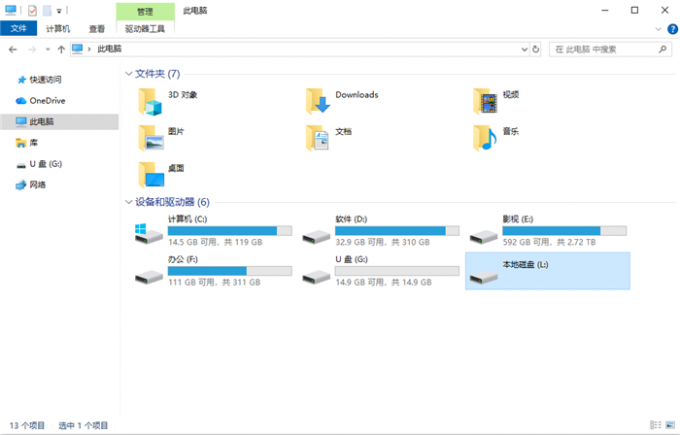Click the C: drive usage bar

[x=230, y=231]
